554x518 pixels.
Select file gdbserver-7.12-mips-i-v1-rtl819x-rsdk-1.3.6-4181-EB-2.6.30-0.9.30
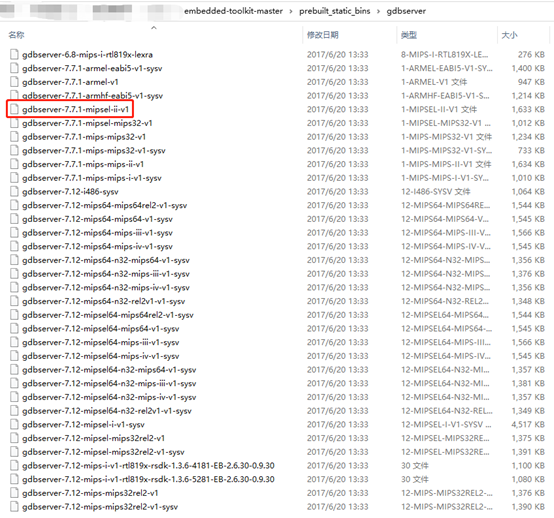click(x=148, y=466)
